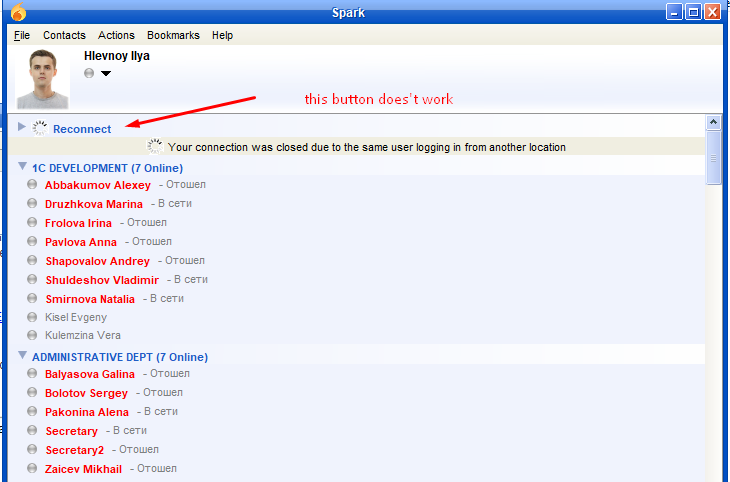Image resolution: width=730 pixels, height=482 pixels.
Task: Select contact Abbakumov Alexey
Action: [x=98, y=185]
